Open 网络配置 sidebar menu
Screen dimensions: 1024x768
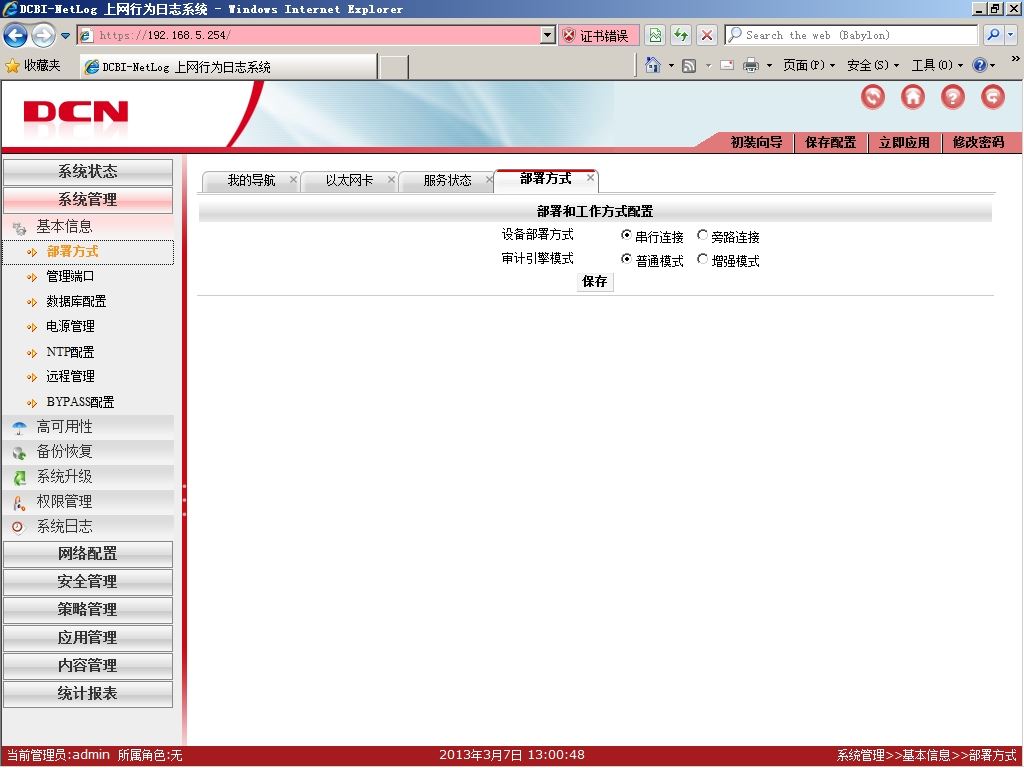click(88, 554)
